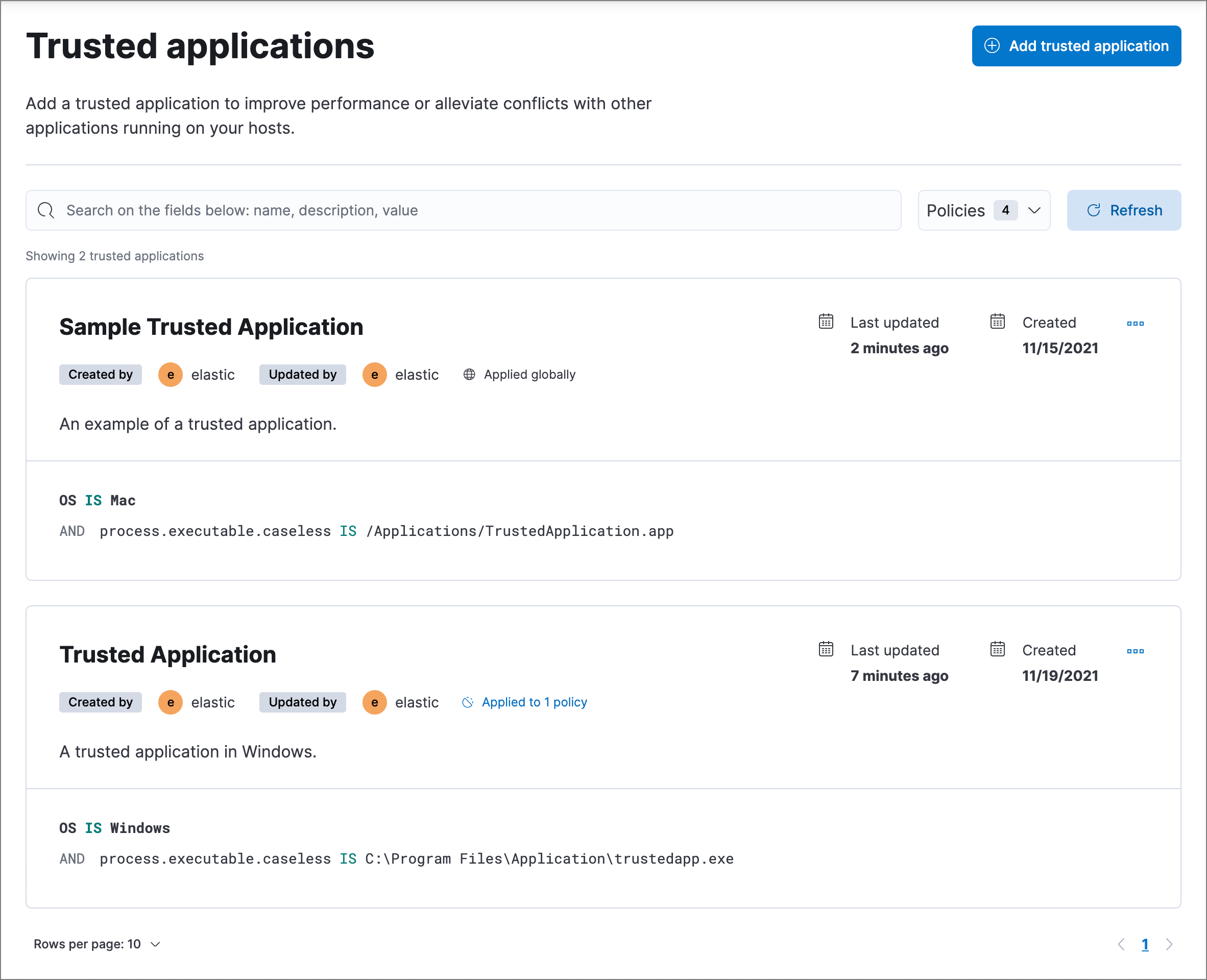1207x980 pixels.
Task: Click the calendar icon beside Created date 11/19/2021
Action: pos(998,649)
